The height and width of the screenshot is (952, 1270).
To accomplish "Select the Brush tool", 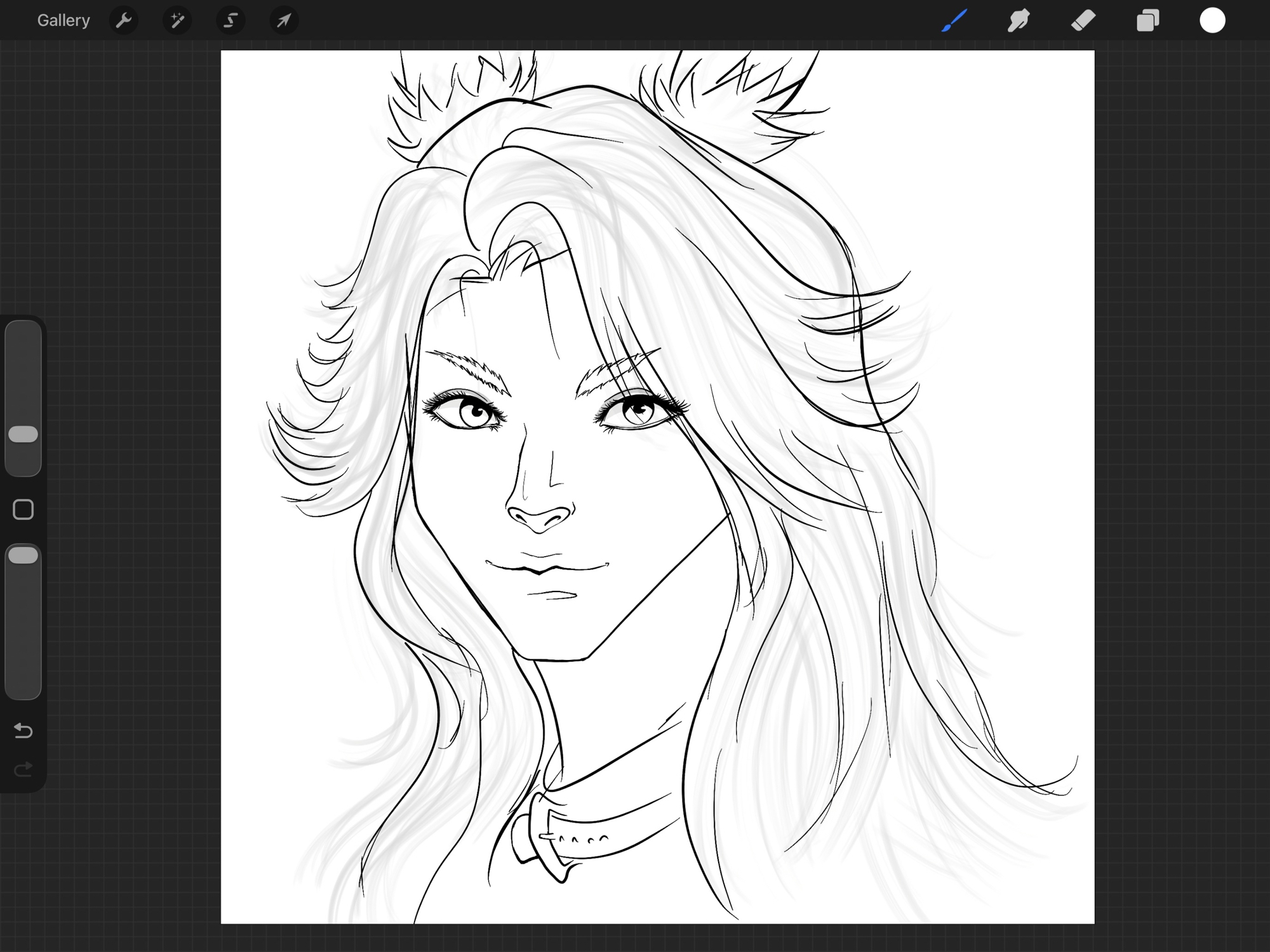I will point(954,20).
